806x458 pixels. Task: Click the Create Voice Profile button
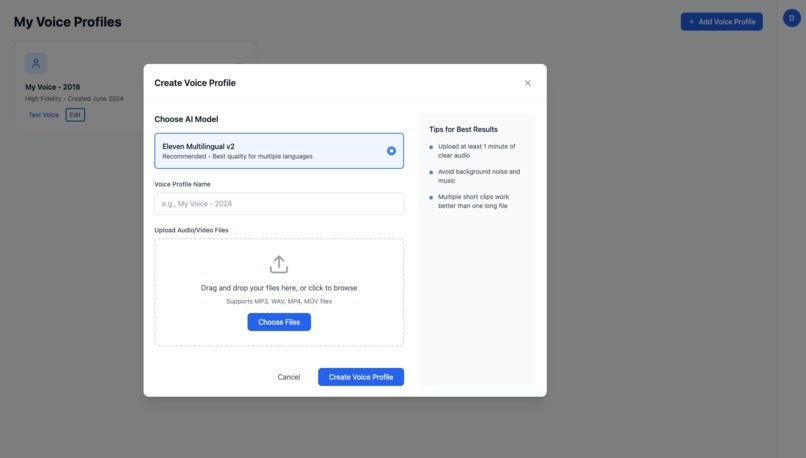pyautogui.click(x=361, y=377)
